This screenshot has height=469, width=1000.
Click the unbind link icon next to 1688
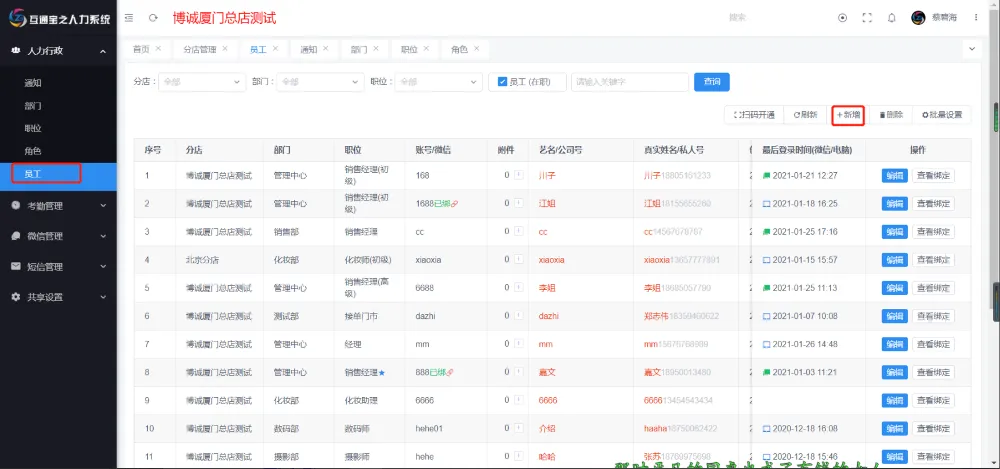(x=453, y=204)
